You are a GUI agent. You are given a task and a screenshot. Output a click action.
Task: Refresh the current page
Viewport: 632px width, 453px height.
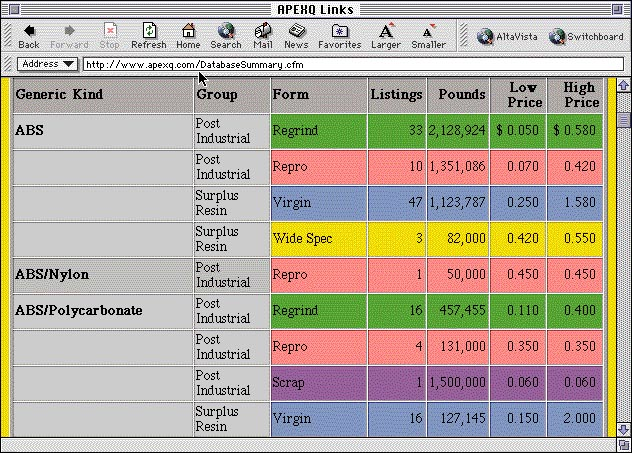click(149, 36)
